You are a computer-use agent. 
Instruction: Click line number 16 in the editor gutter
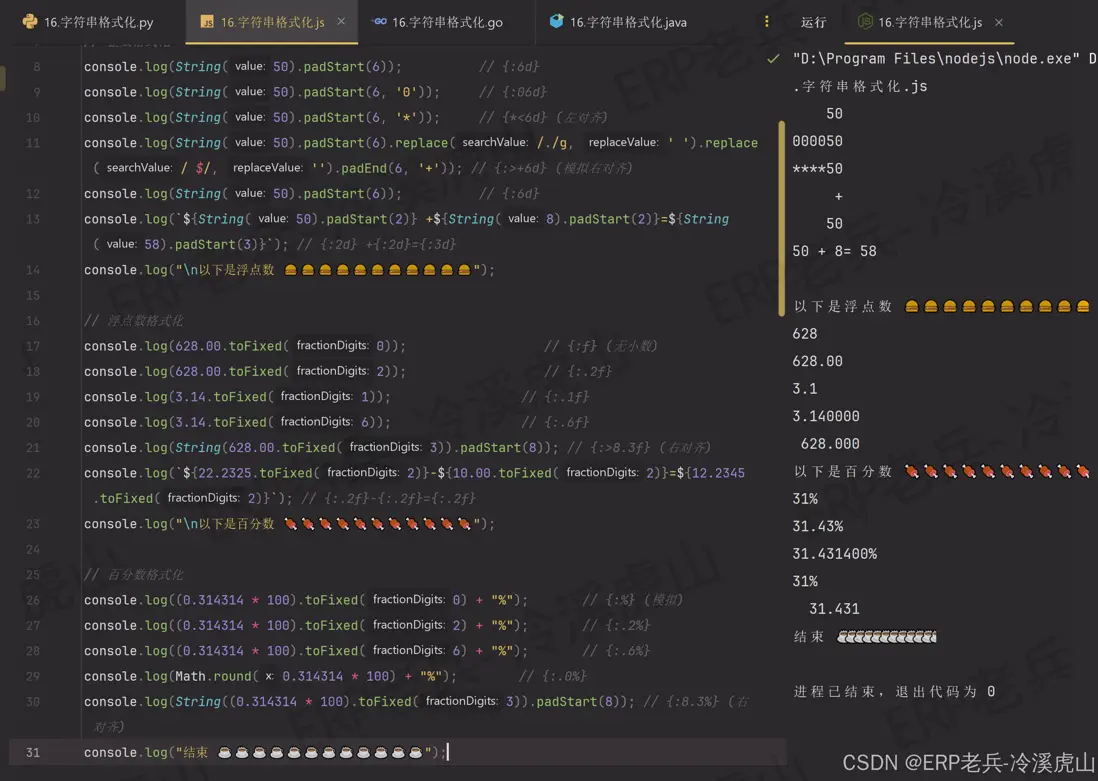[x=31, y=320]
